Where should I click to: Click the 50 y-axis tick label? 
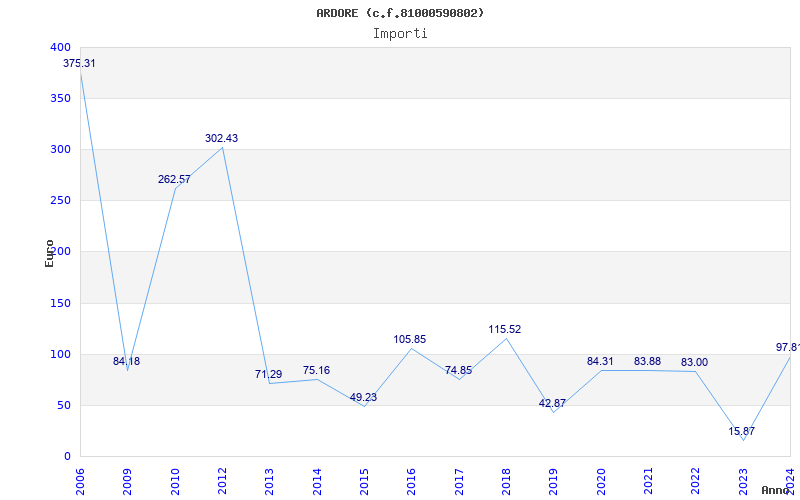[64, 406]
